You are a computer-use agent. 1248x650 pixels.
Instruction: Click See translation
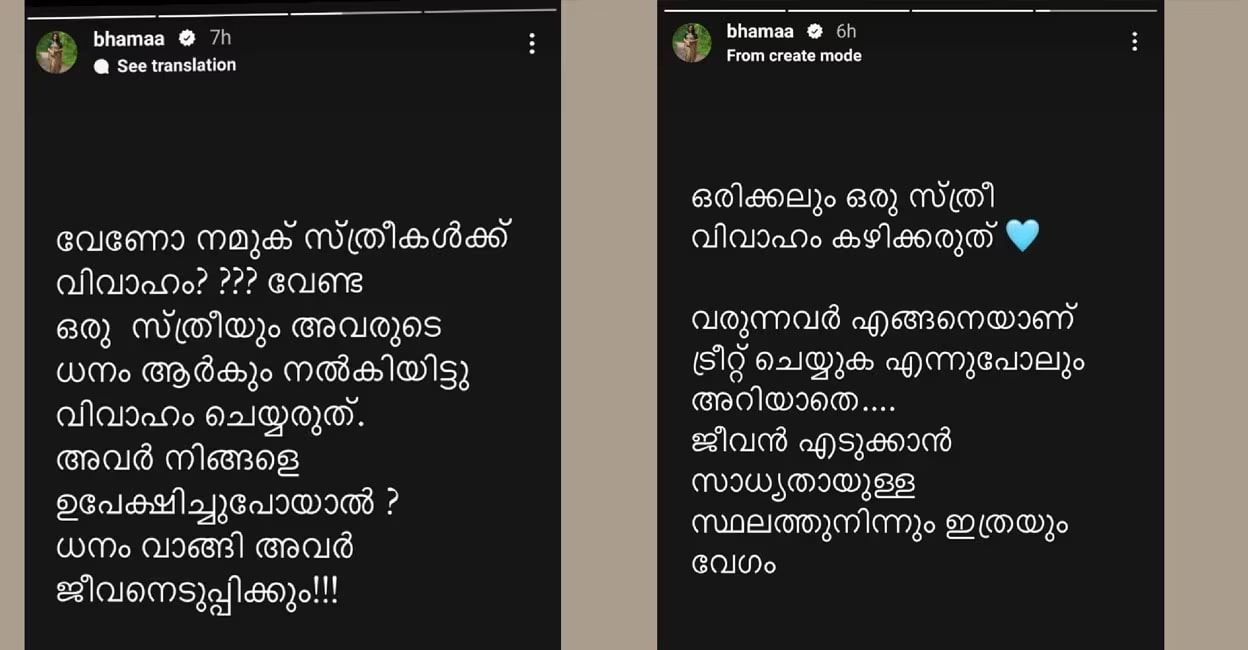175,66
